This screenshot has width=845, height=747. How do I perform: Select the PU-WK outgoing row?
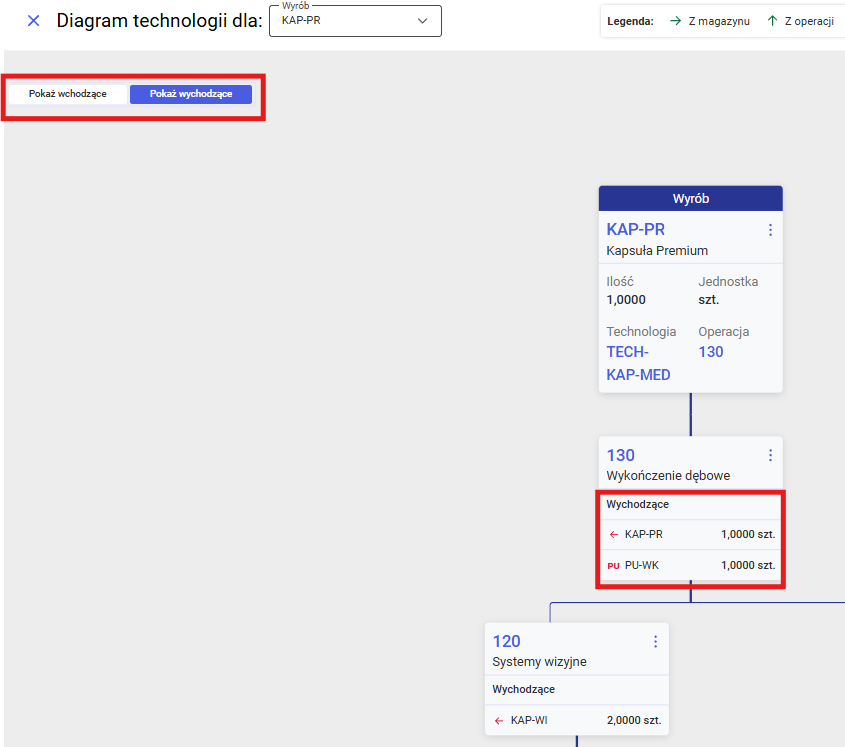pyautogui.click(x=690, y=565)
